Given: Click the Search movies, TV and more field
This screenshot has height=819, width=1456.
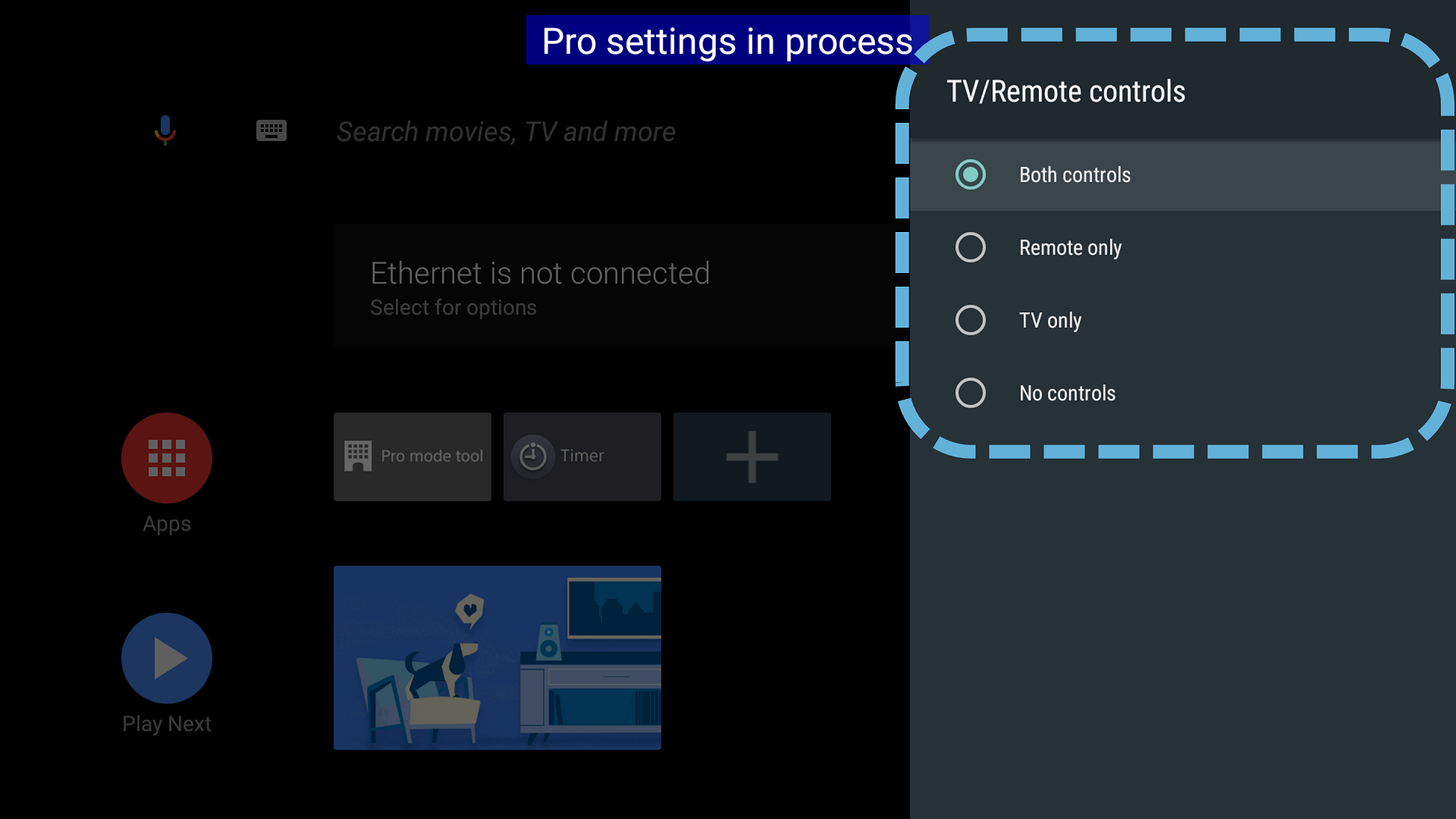Looking at the screenshot, I should [506, 132].
